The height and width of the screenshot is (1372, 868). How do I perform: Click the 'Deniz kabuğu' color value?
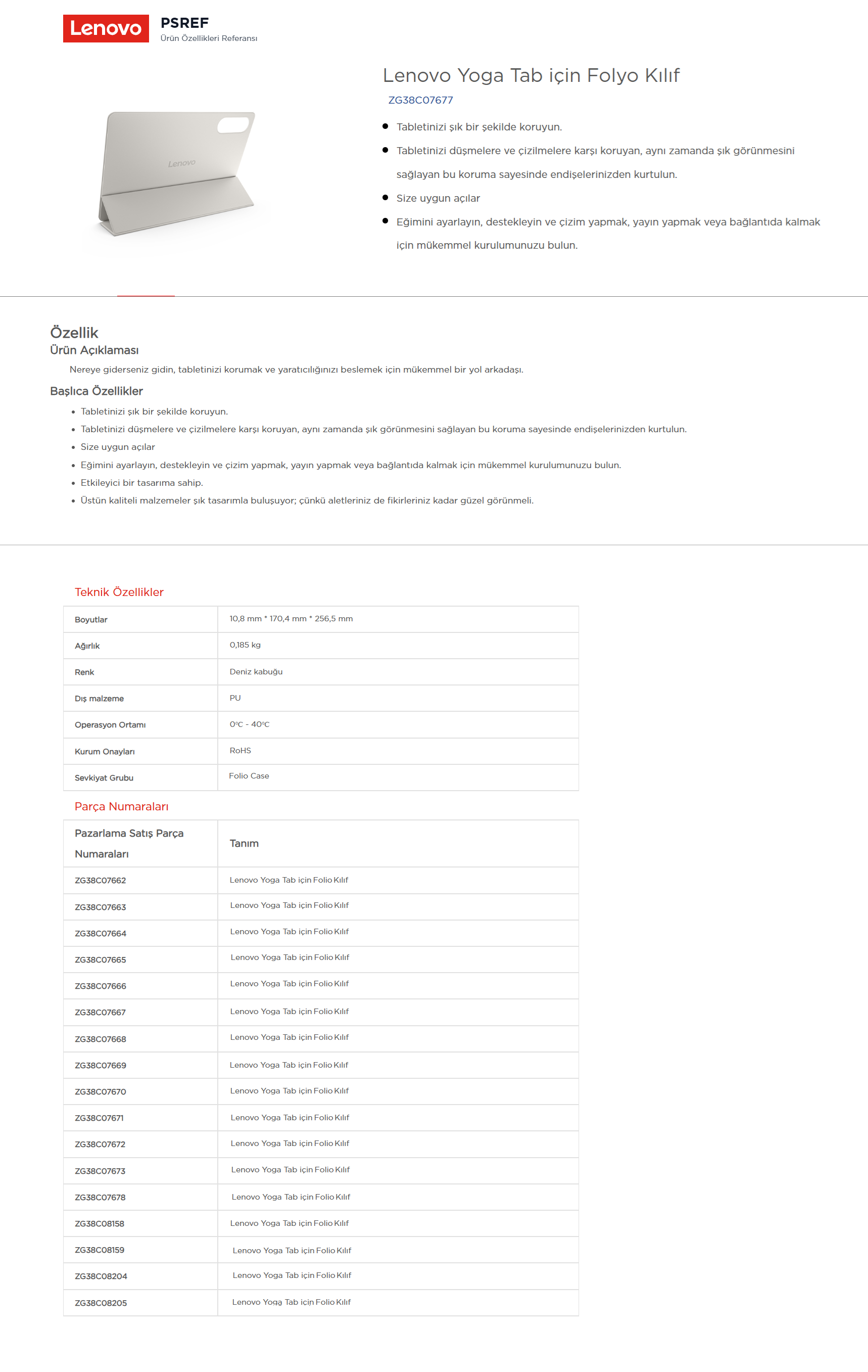256,672
